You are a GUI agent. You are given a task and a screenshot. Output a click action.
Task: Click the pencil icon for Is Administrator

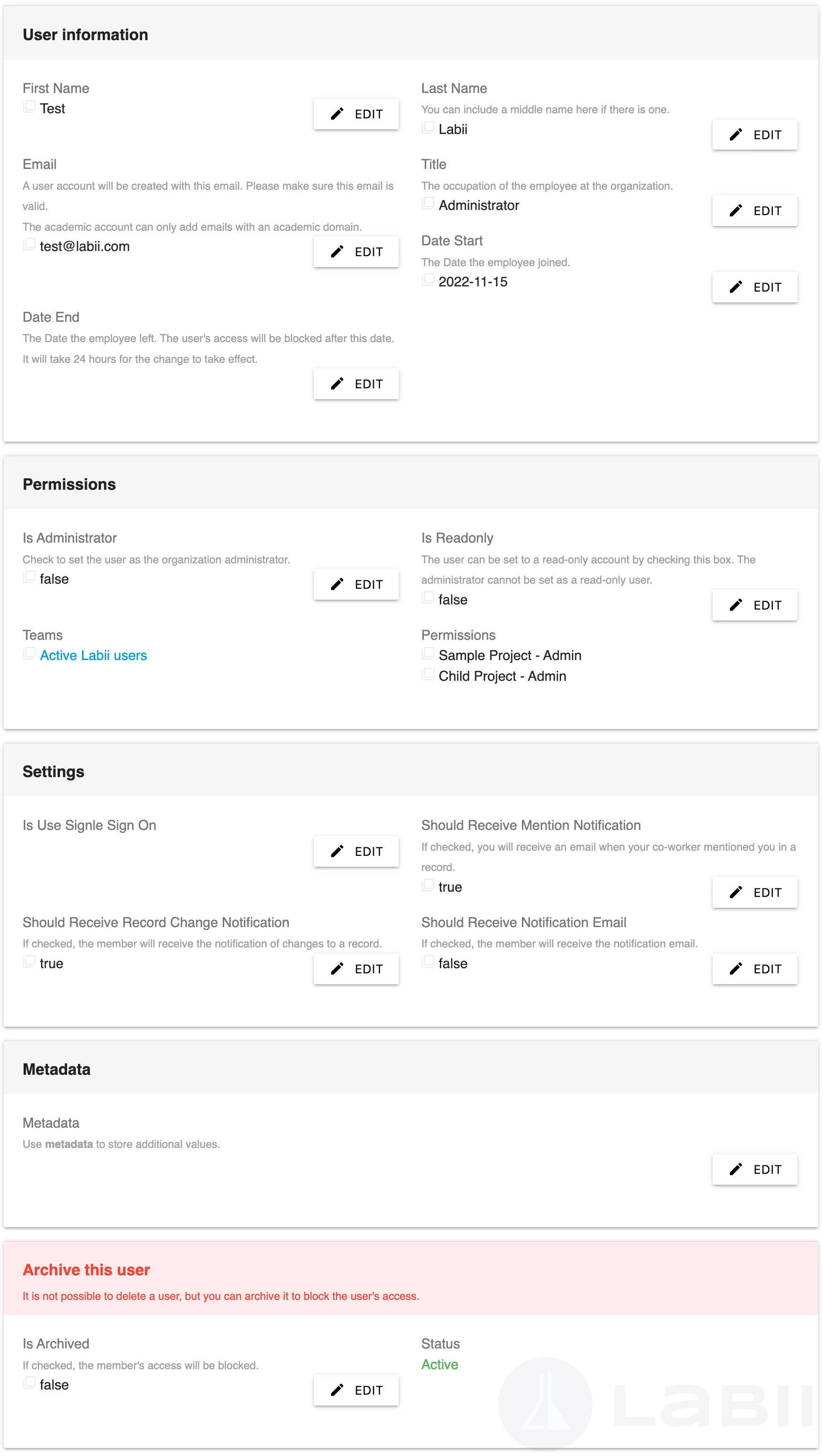(337, 585)
